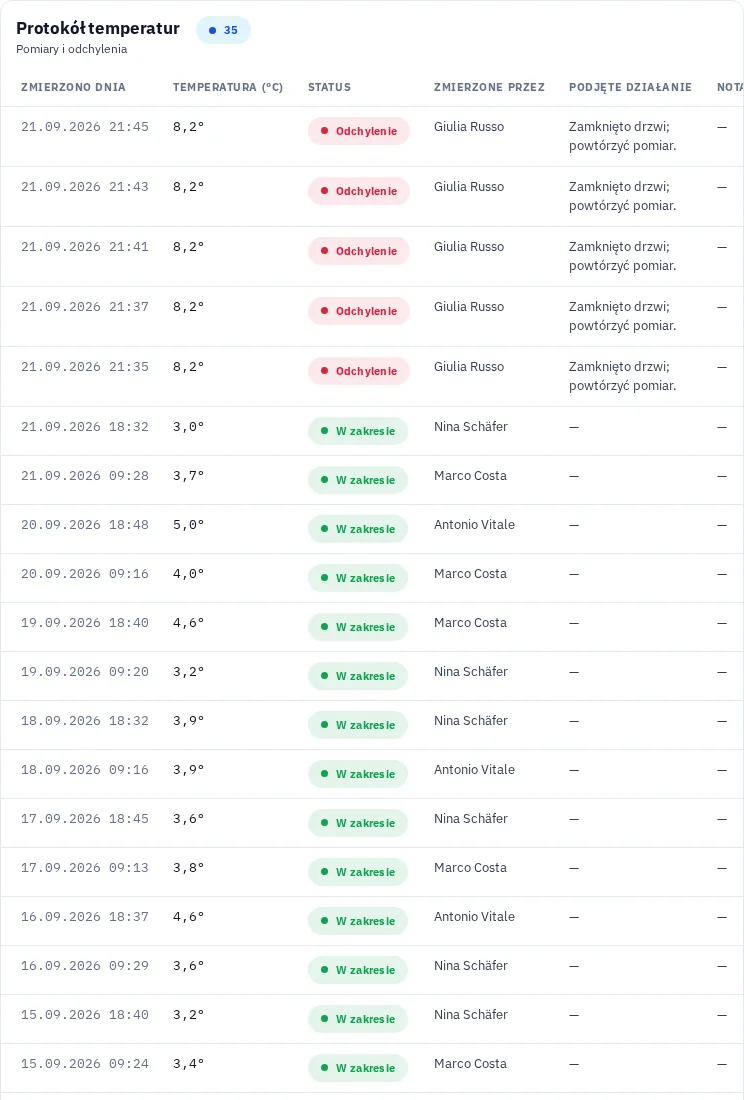Click the 4,0° temperature value
The height and width of the screenshot is (1100, 744).
click(x=189, y=574)
